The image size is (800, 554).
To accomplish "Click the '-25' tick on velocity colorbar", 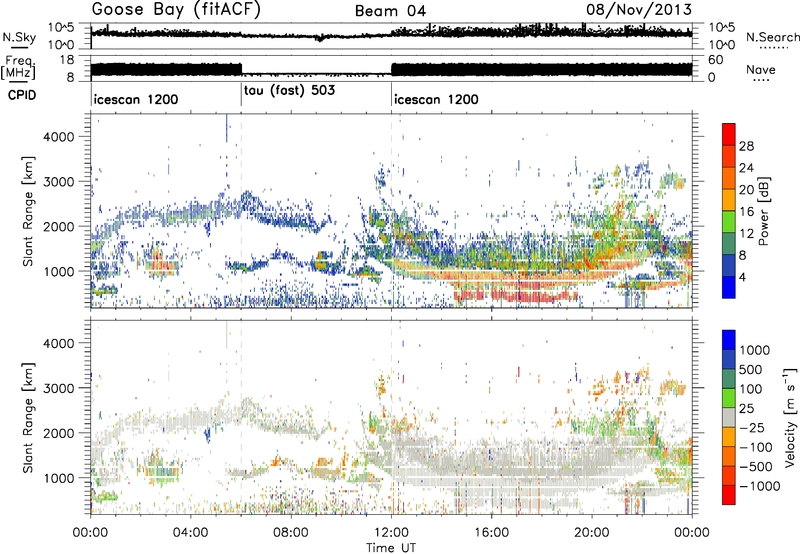I will [x=751, y=428].
